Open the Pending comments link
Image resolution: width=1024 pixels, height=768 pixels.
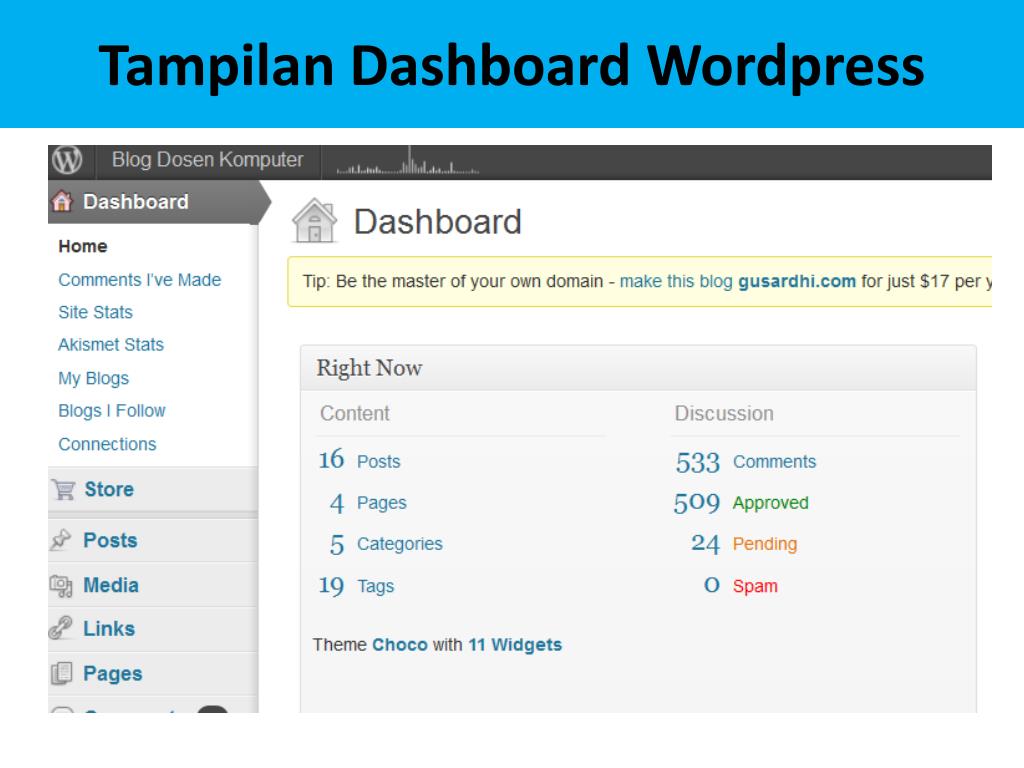point(765,544)
